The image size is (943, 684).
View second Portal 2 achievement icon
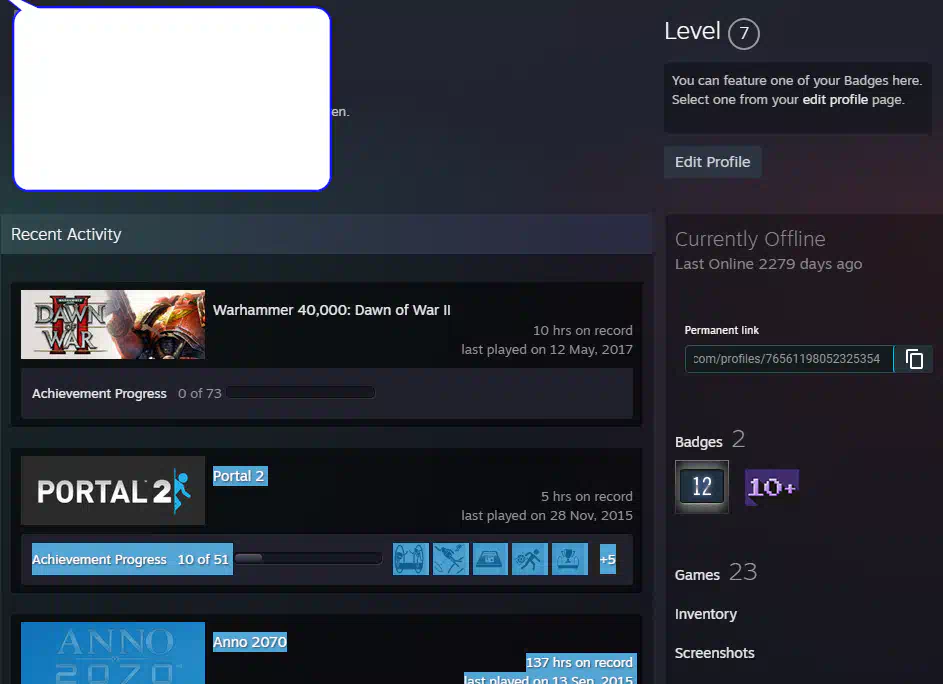pos(450,559)
